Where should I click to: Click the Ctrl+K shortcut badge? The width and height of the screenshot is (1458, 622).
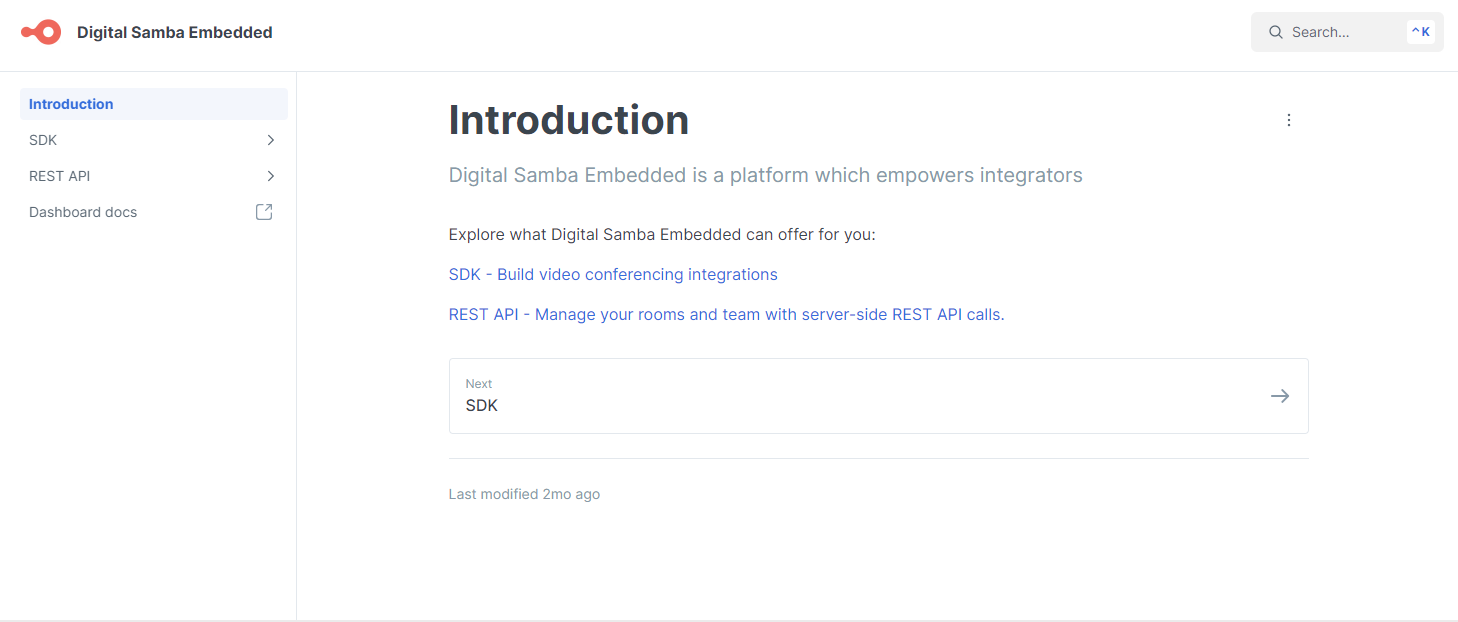click(x=1420, y=32)
